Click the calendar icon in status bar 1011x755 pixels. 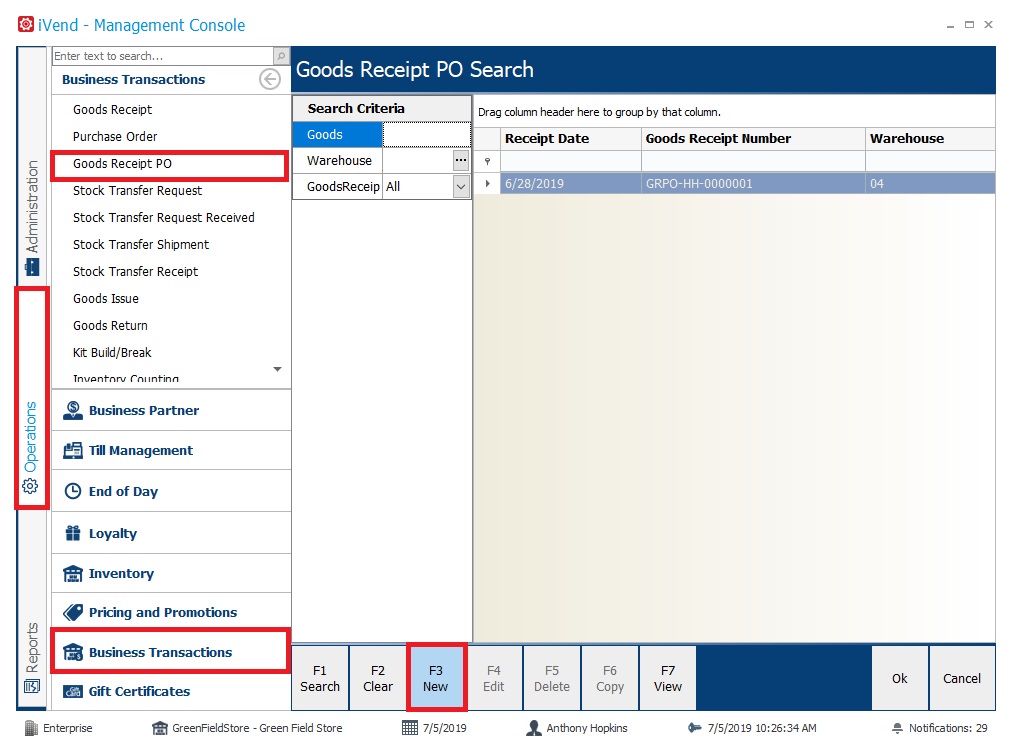click(x=409, y=728)
